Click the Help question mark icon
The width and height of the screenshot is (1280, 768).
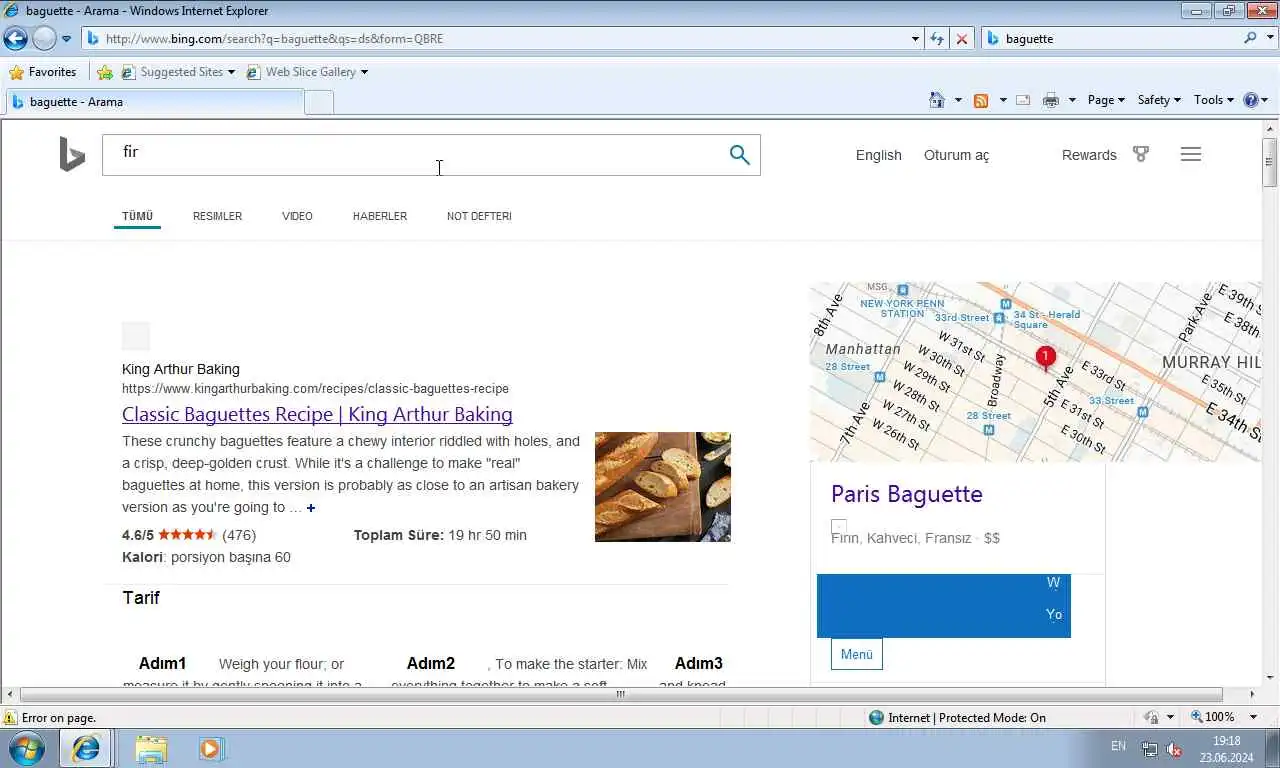point(1250,100)
